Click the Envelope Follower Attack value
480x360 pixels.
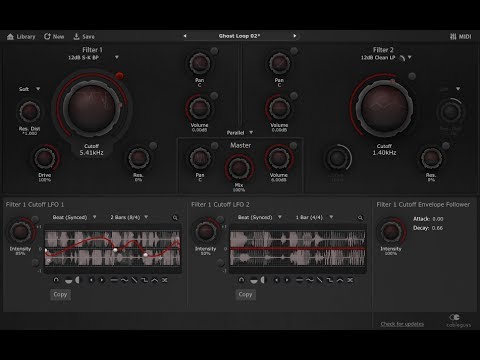tap(438, 219)
